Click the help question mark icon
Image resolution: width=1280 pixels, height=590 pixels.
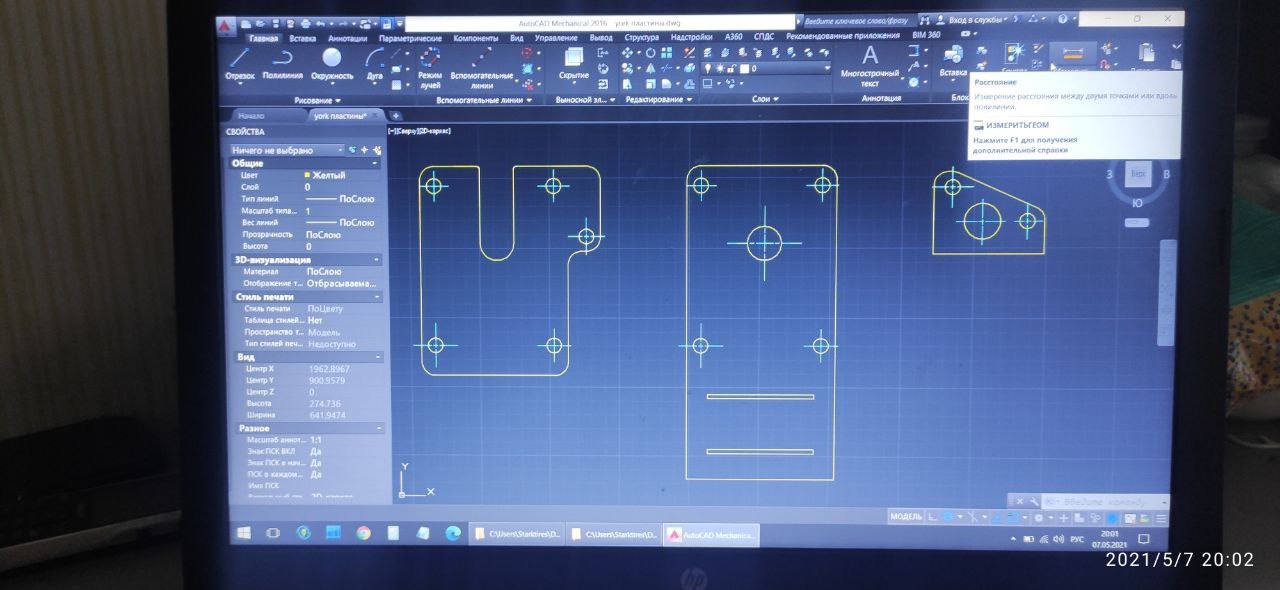[1061, 19]
